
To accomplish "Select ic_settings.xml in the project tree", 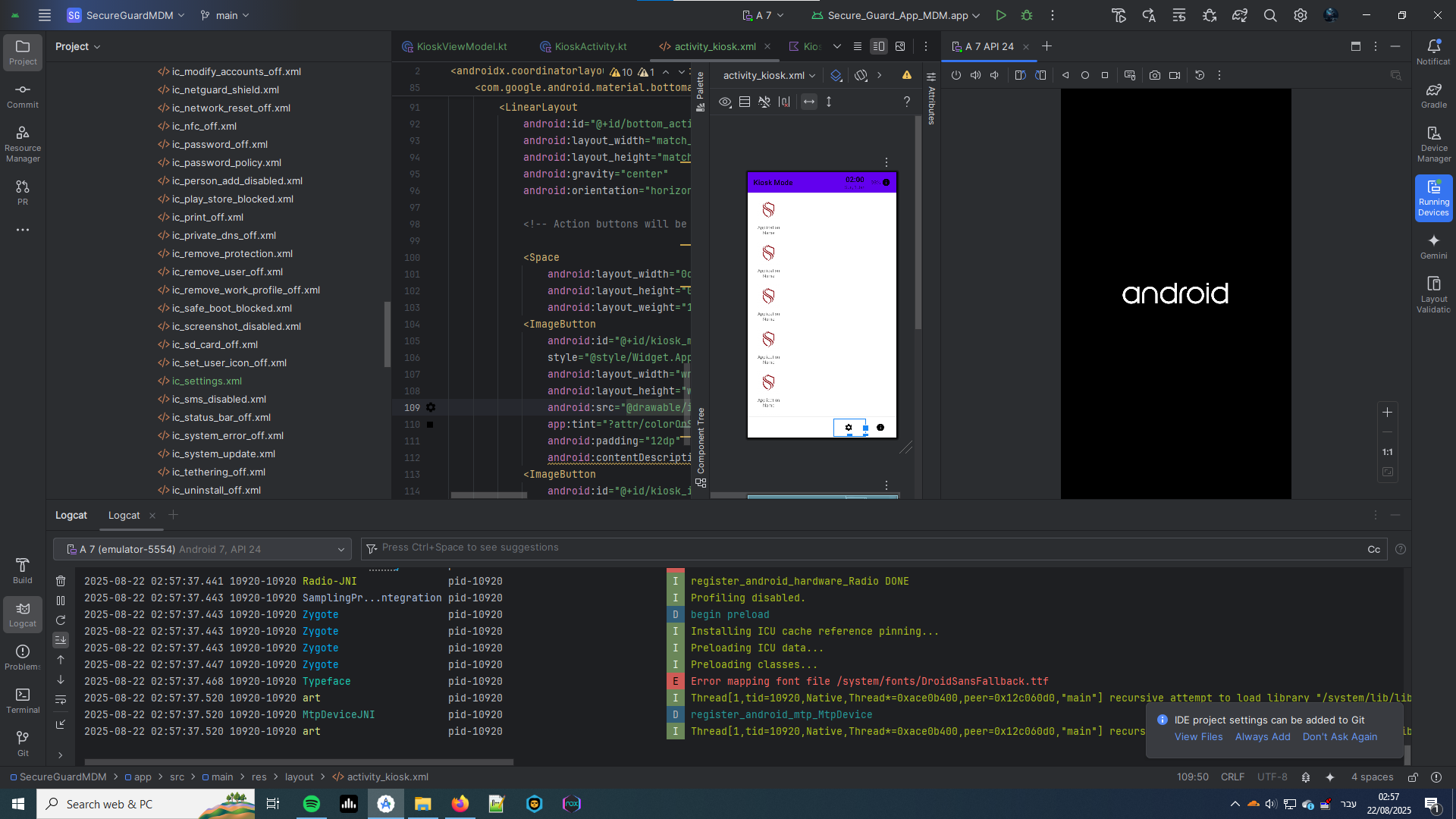I will [206, 381].
